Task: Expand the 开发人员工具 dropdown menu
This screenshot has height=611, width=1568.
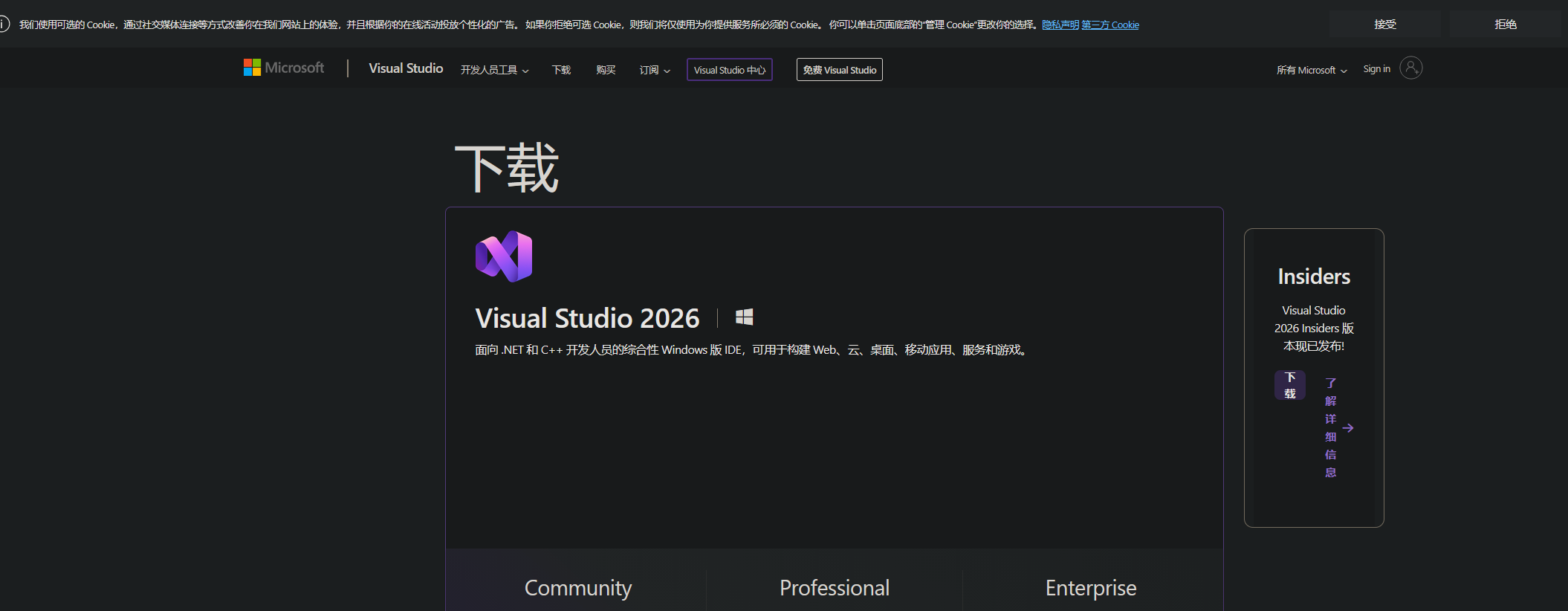Action: [x=495, y=70]
